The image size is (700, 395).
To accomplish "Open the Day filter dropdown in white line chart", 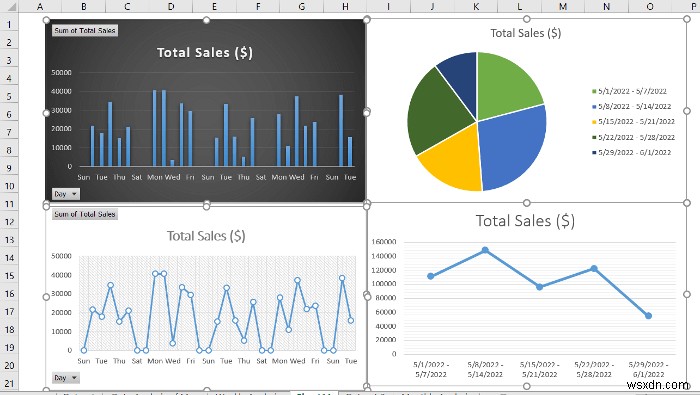I will (x=66, y=378).
